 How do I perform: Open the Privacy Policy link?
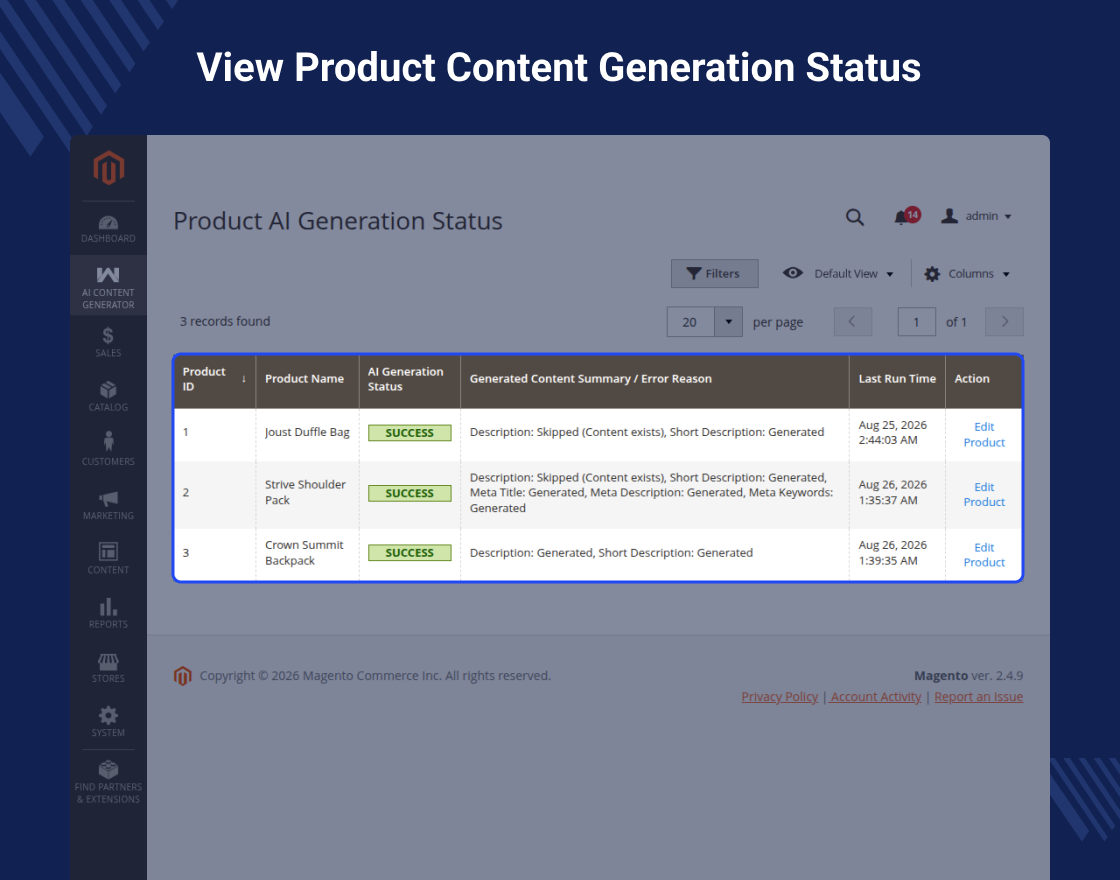pyautogui.click(x=779, y=696)
